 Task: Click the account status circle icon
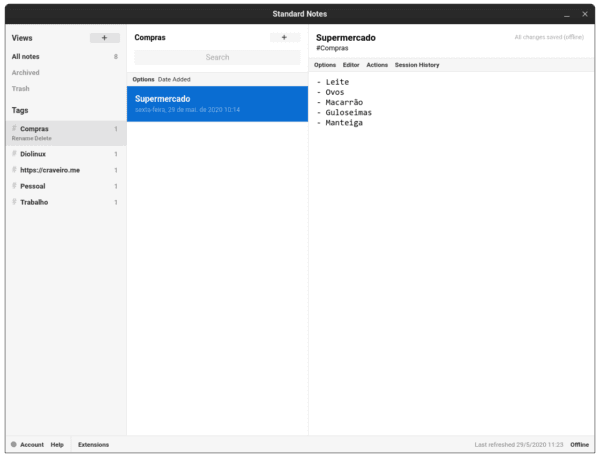click(x=14, y=444)
